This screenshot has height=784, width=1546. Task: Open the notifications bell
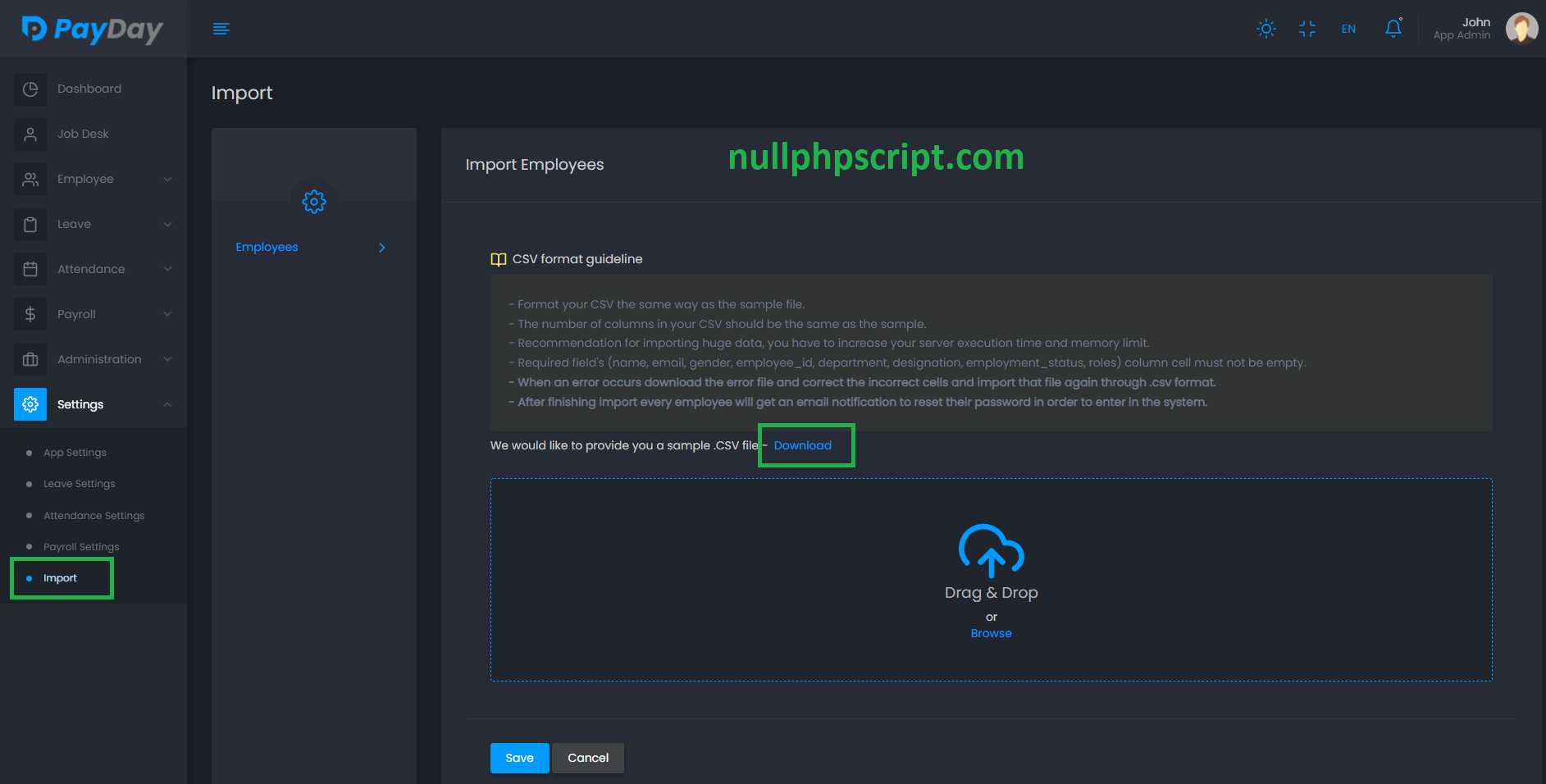[x=1393, y=29]
